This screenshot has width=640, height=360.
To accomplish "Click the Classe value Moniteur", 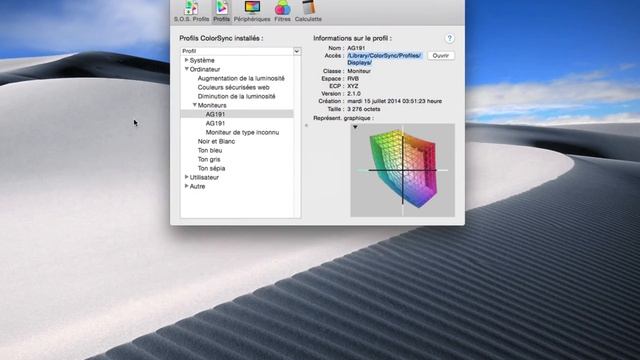I will (359, 71).
